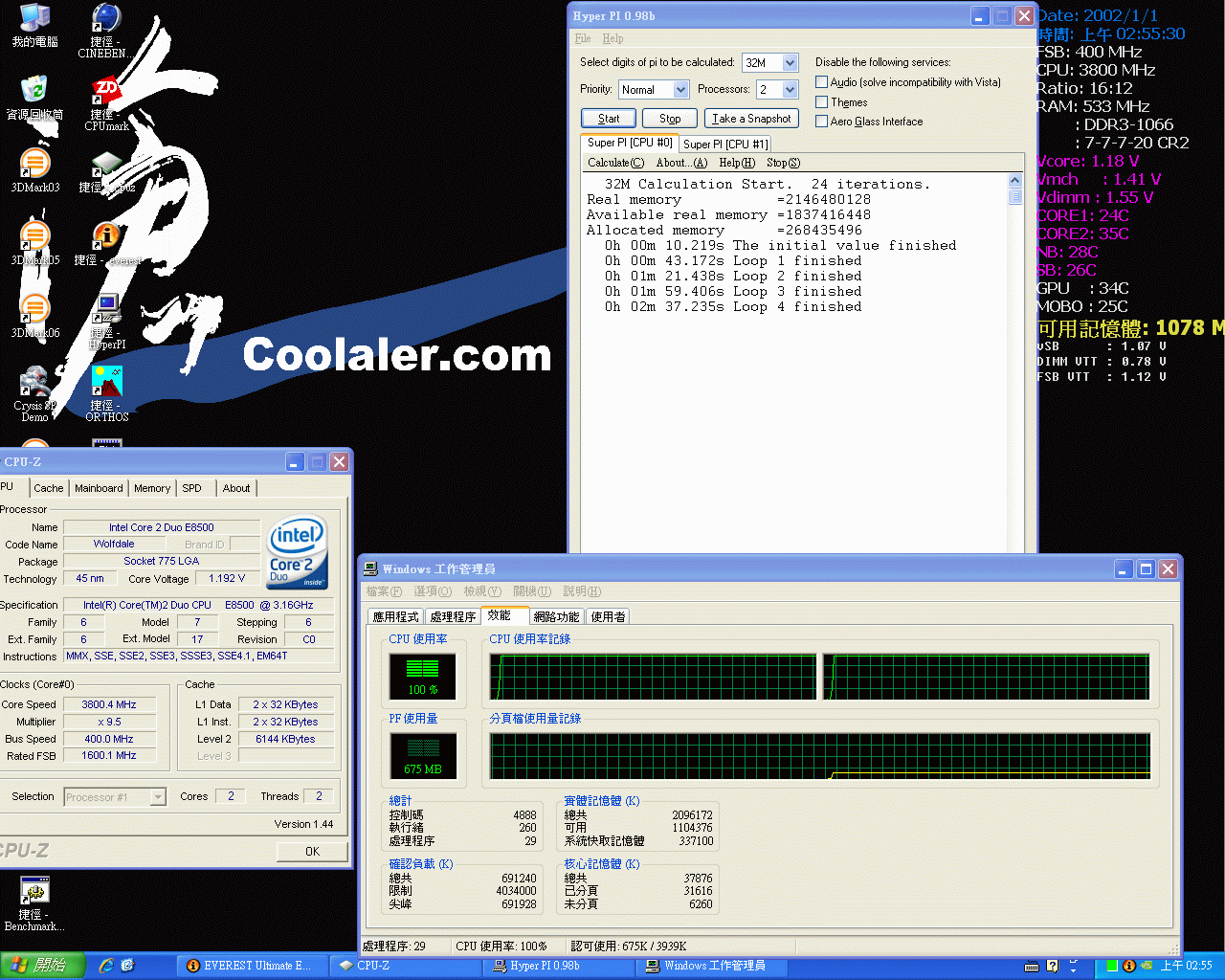Open the ZD CPUmark shortcut icon
This screenshot has width=1225, height=980.
coord(106,103)
